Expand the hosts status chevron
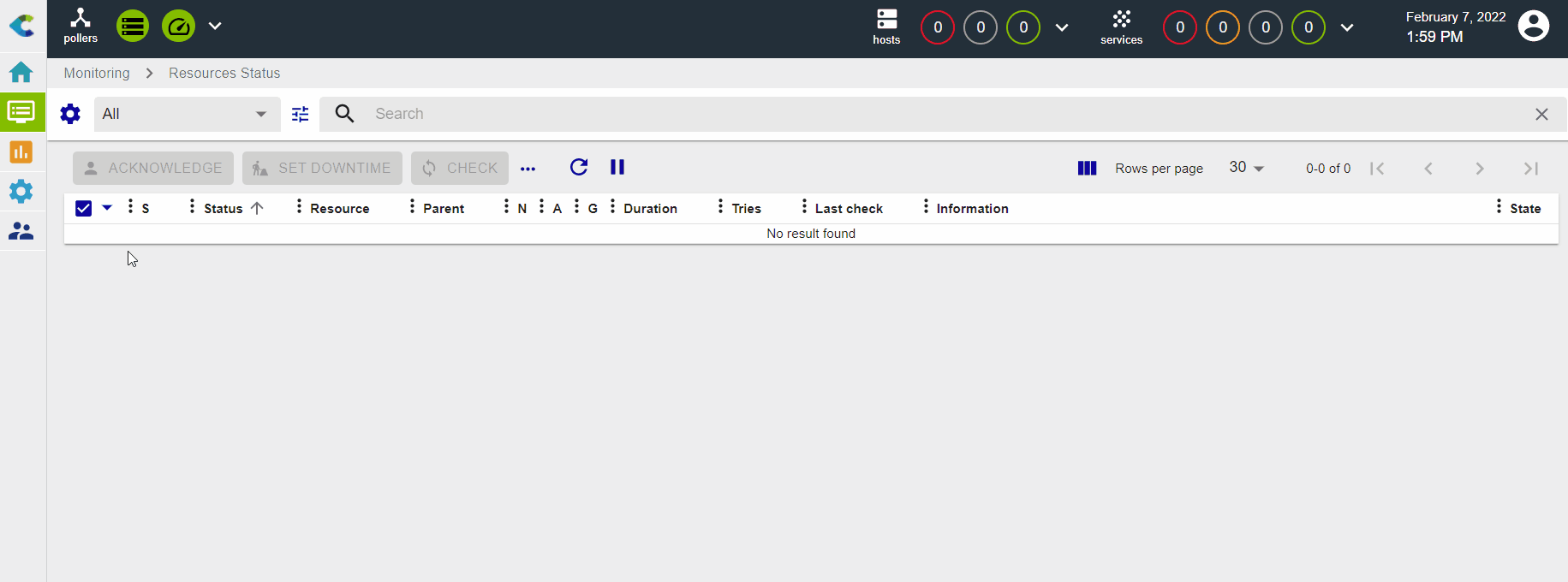Image resolution: width=1568 pixels, height=582 pixels. 1062,27
